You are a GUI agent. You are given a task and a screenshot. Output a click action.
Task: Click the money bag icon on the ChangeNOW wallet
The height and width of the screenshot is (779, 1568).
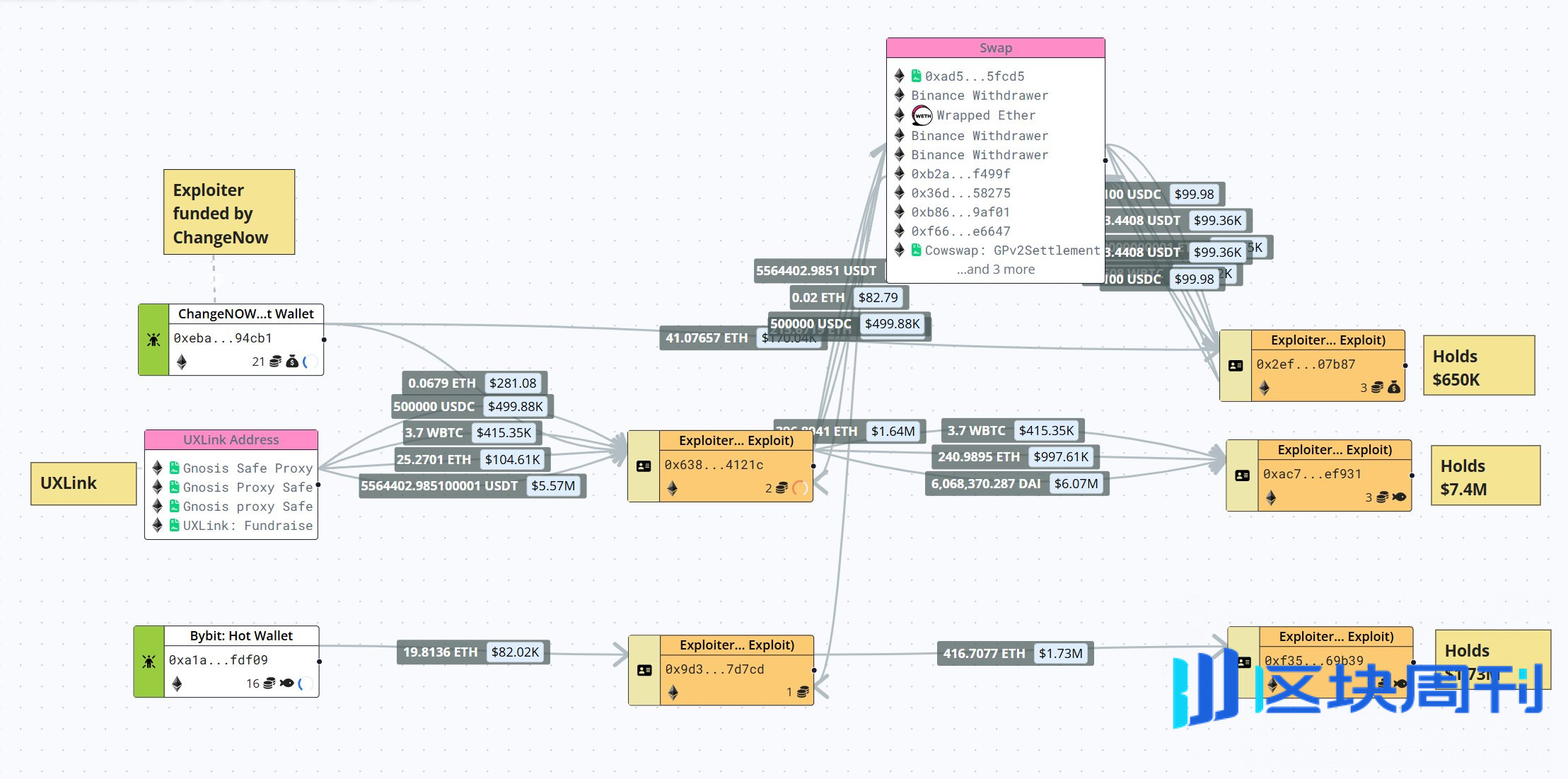tap(292, 362)
